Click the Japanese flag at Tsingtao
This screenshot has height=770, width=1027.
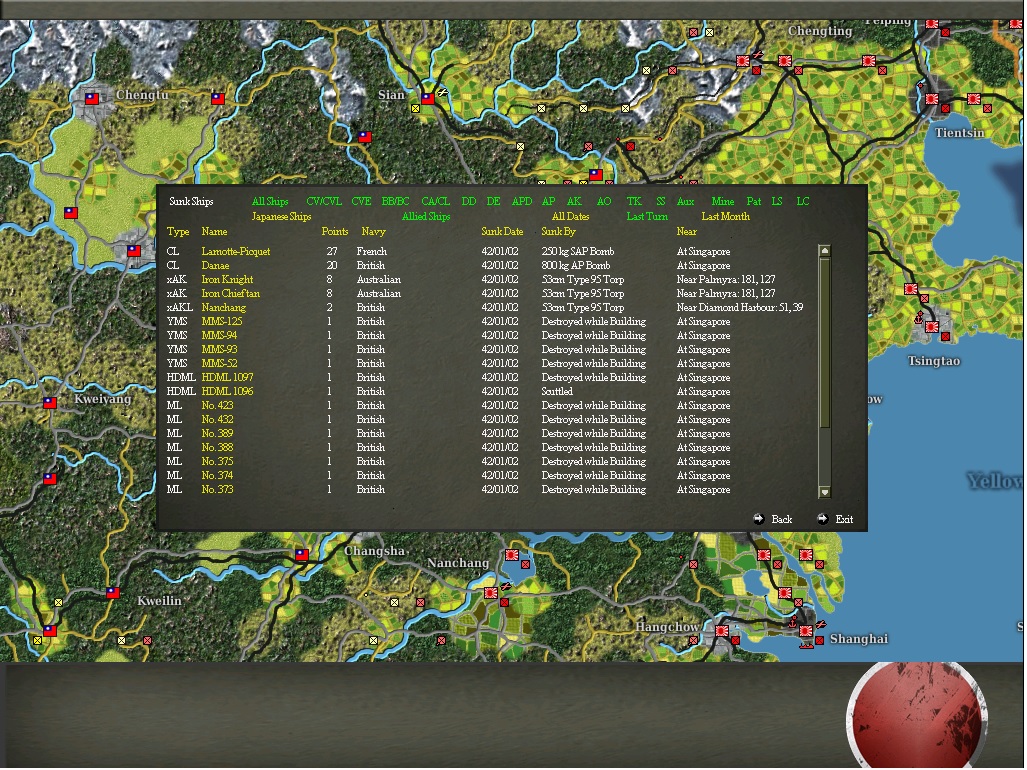pyautogui.click(x=932, y=327)
